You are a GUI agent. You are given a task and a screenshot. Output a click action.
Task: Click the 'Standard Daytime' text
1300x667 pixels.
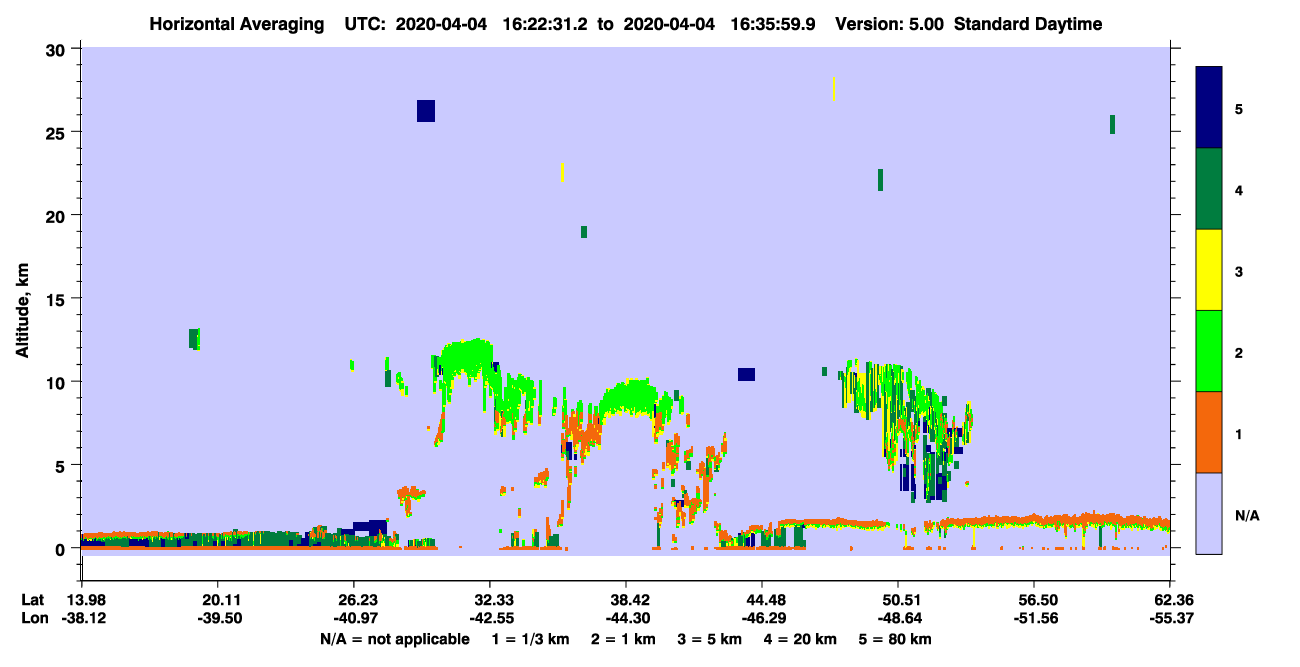1029,24
